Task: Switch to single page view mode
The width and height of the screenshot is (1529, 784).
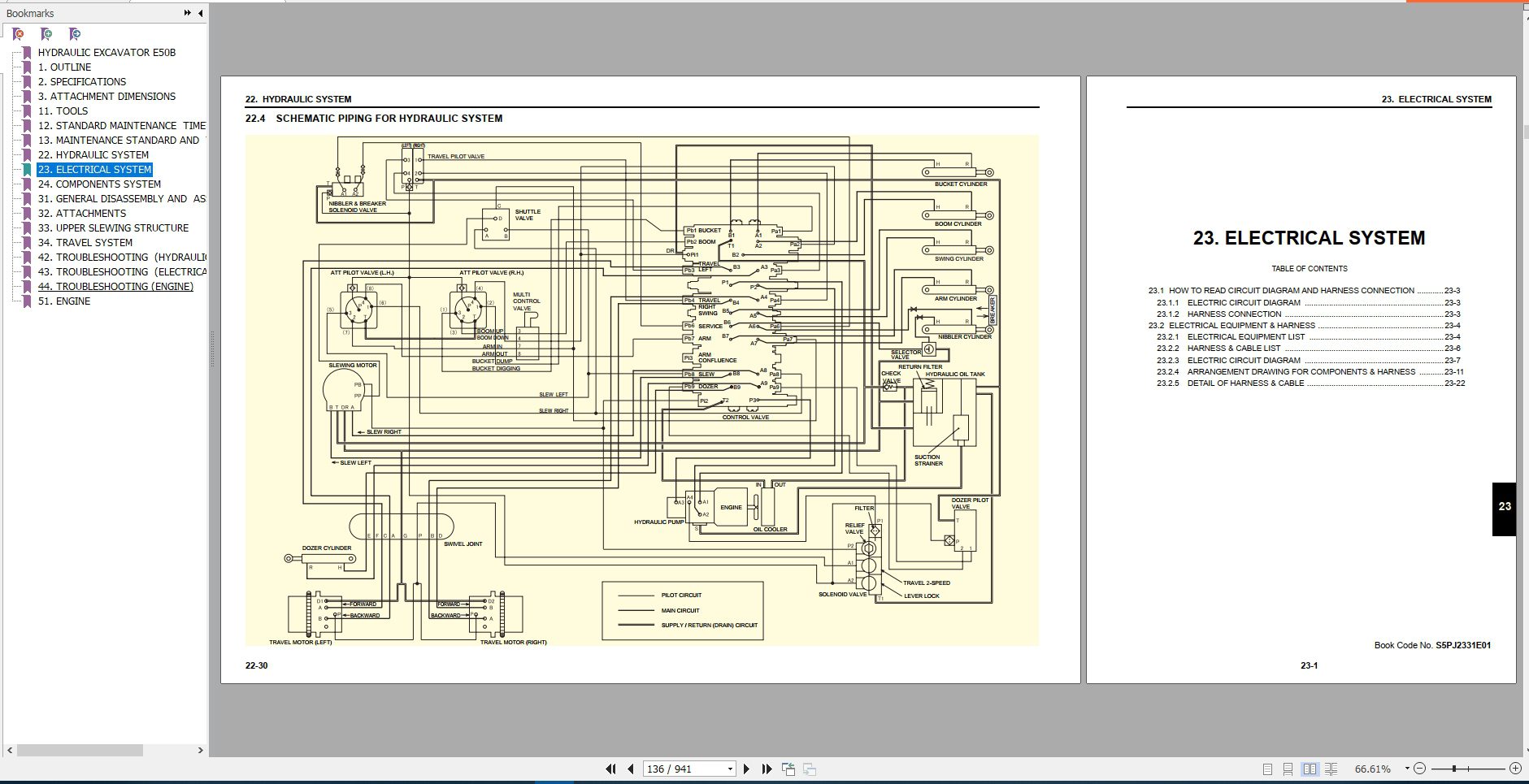Action: (x=1267, y=769)
